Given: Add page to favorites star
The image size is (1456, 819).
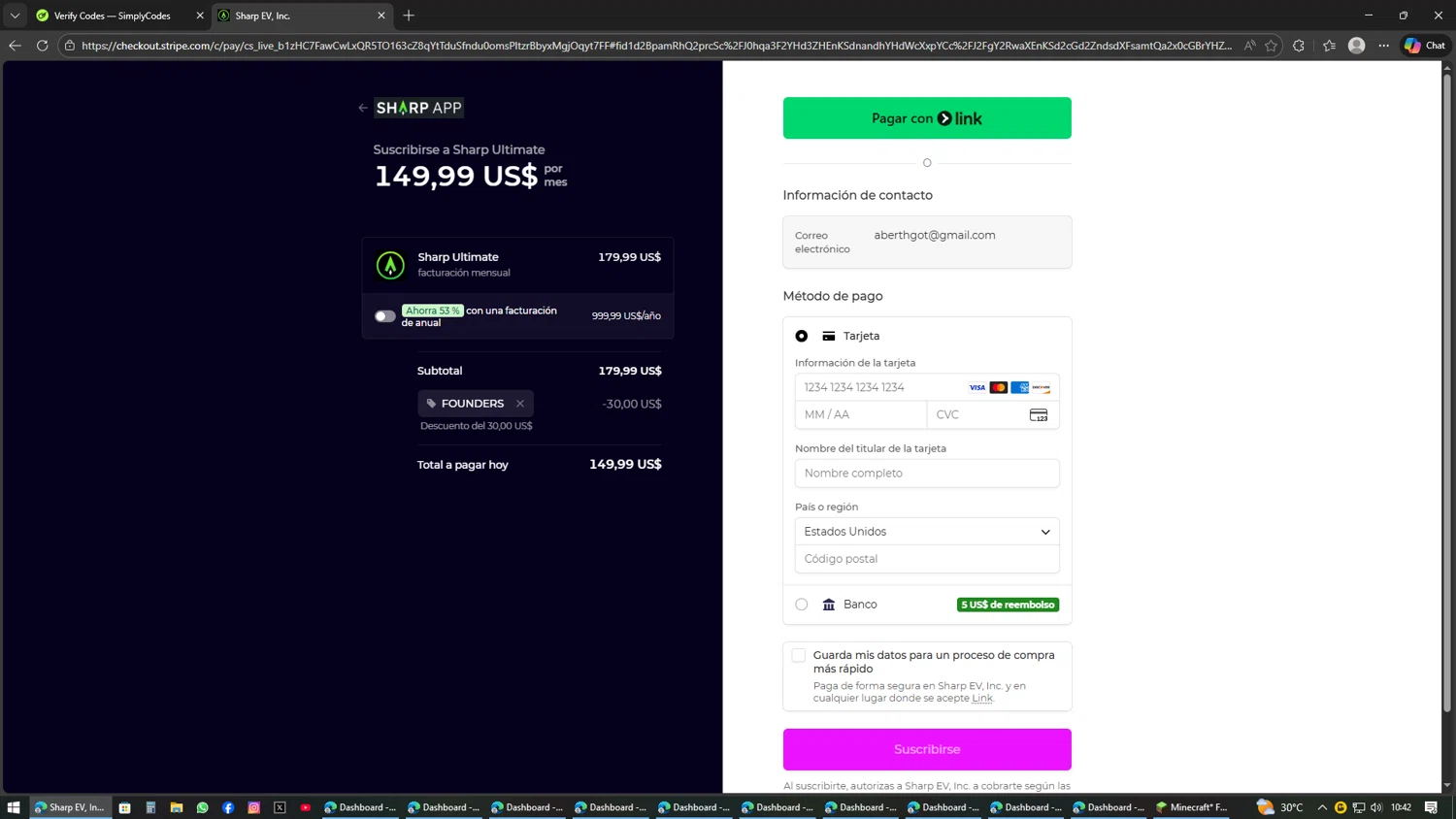Looking at the screenshot, I should pyautogui.click(x=1272, y=46).
